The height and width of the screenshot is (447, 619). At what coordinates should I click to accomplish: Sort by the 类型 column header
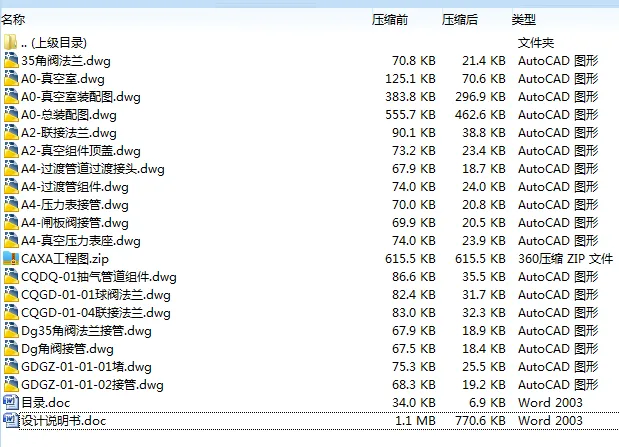[x=523, y=19]
